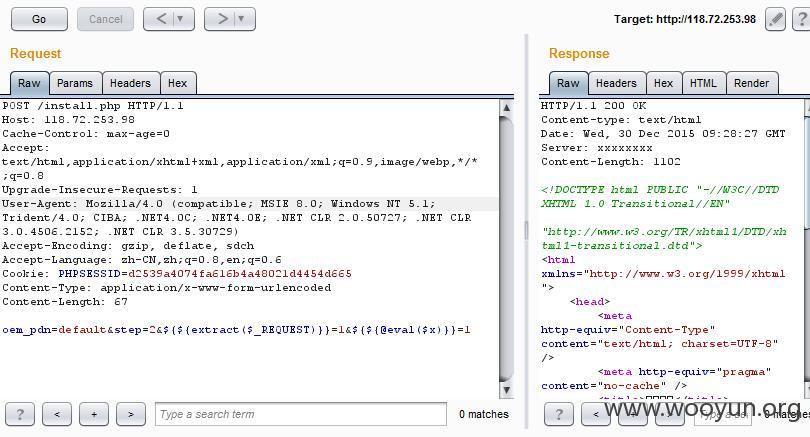
Task: Show the response Render tab
Action: (751, 83)
